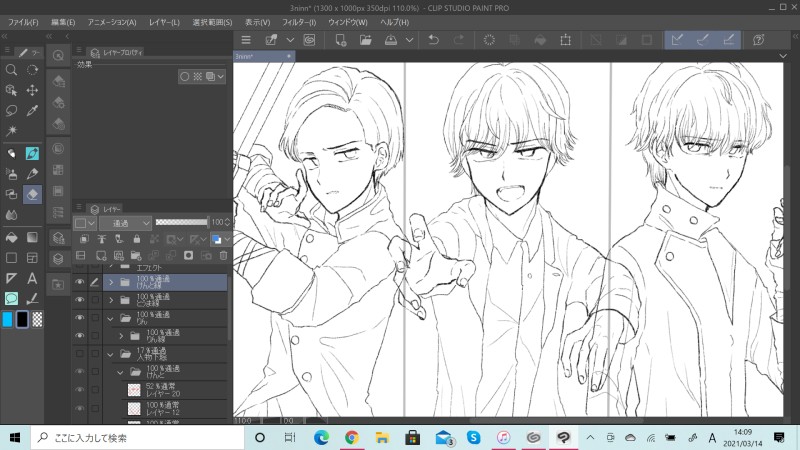Click the Scale/Rotate transform icon
Image resolution: width=800 pixels, height=450 pixels.
[x=565, y=40]
